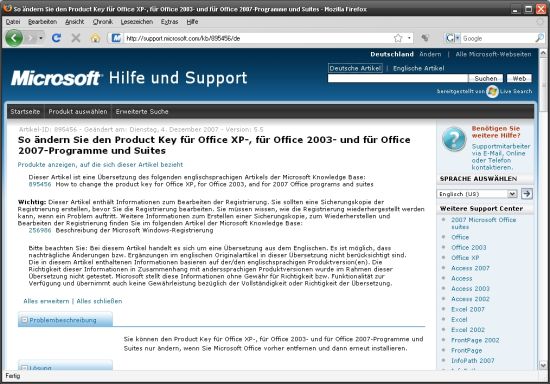The height and width of the screenshot is (384, 550).
Task: Open the Excel 2007 support center link
Action: coord(468,309)
